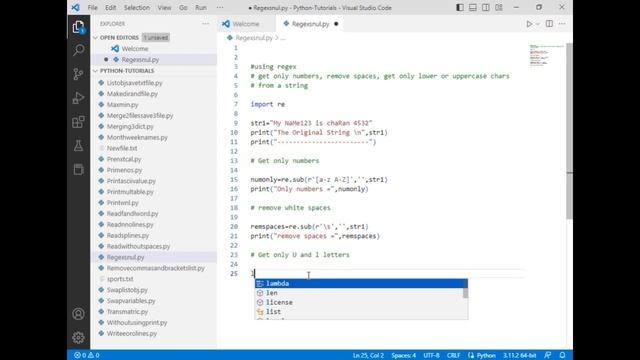Open Writeeorolines.py in explorer
Viewport: 640px width, 360px height.
[x=153, y=333]
